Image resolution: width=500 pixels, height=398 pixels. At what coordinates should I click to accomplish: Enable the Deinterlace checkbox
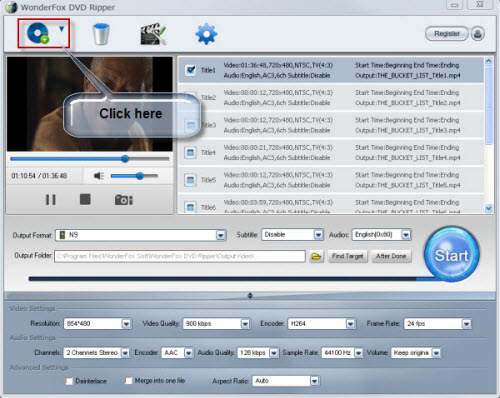[69, 381]
